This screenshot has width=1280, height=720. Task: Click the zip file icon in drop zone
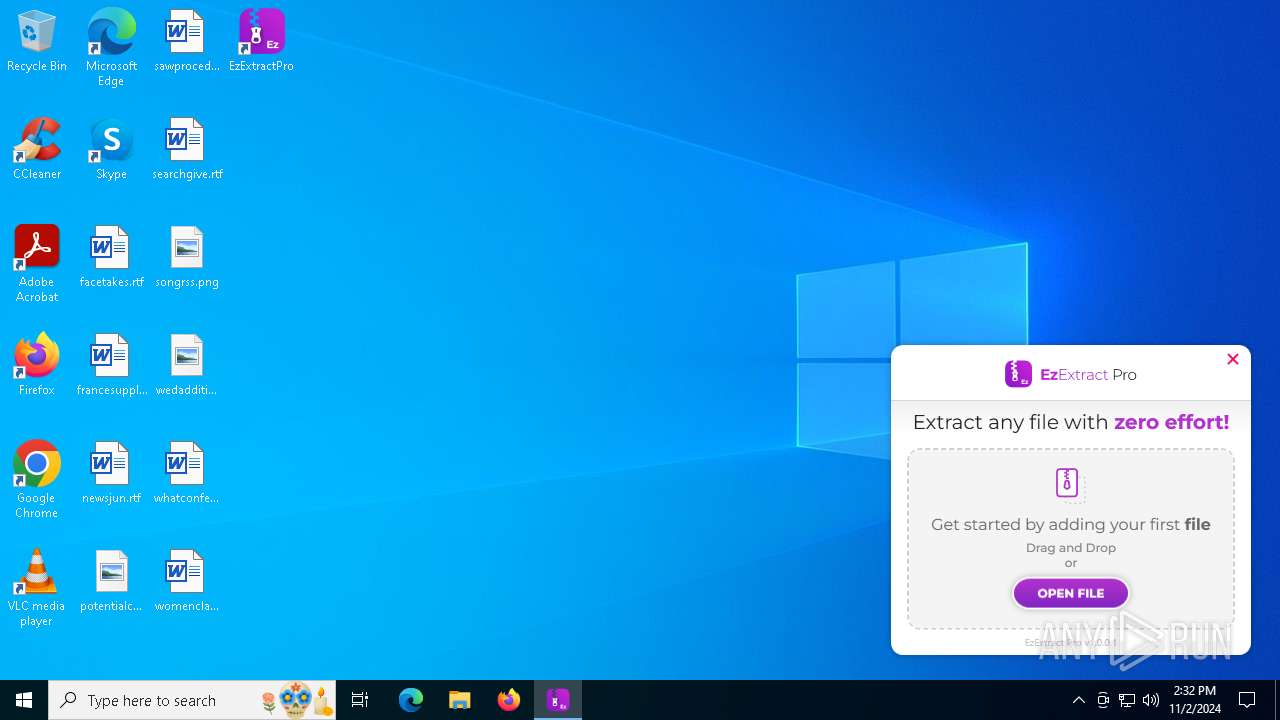[x=1070, y=484]
